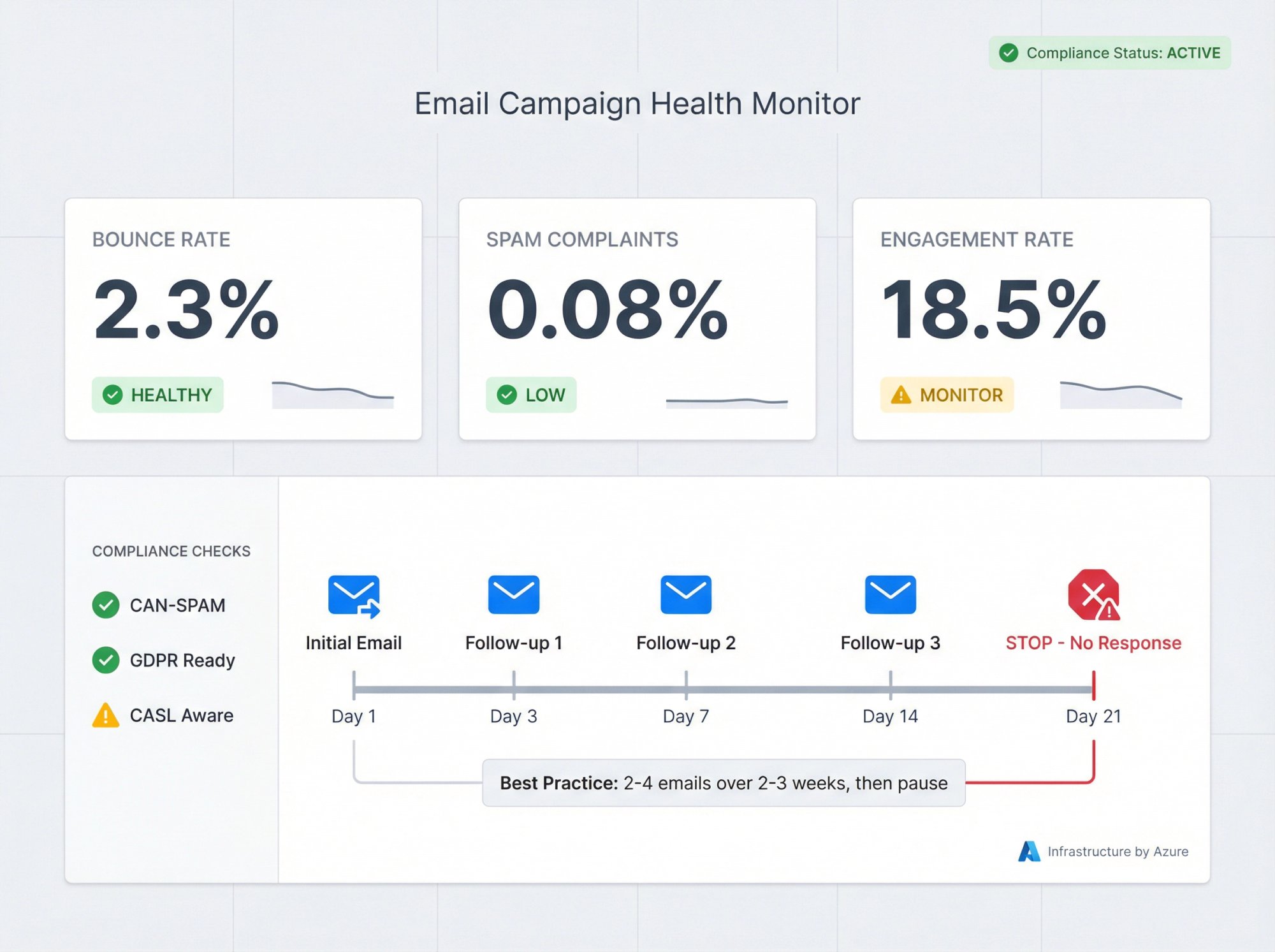Click the LOW status badge
1275x952 pixels.
point(531,395)
